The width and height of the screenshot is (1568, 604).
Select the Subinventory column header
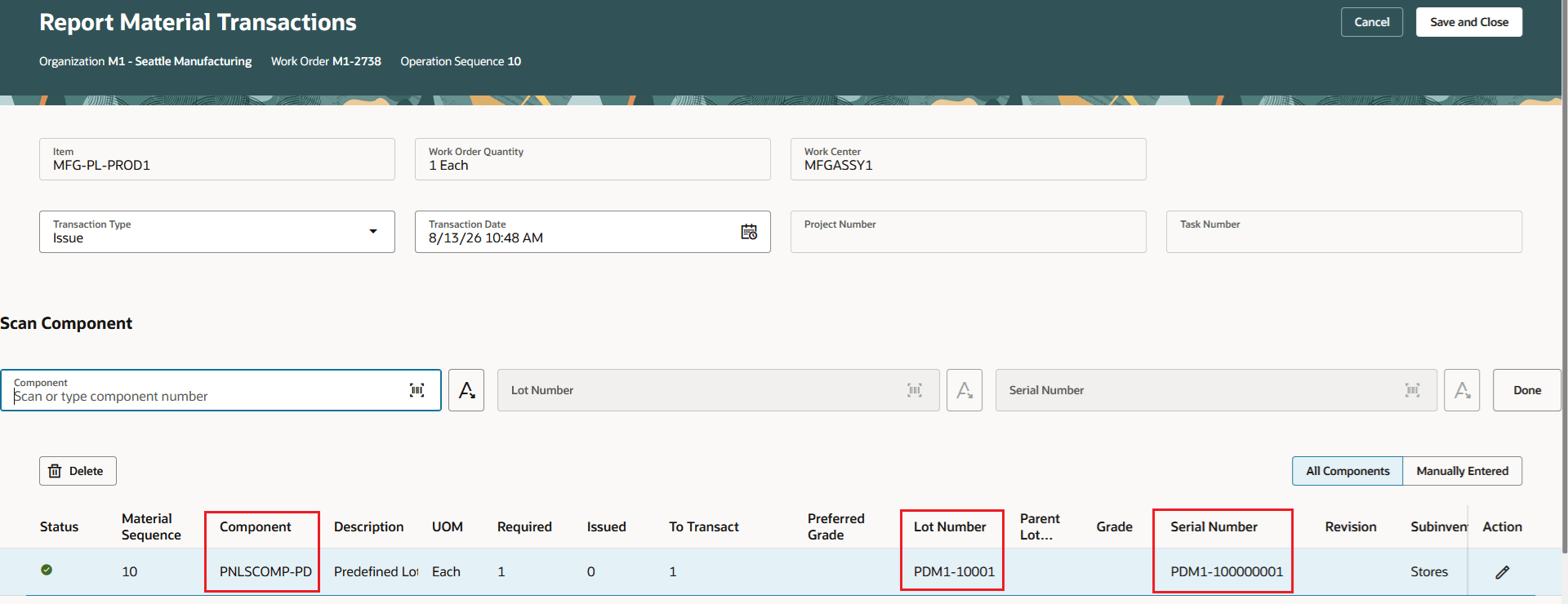pos(1439,527)
